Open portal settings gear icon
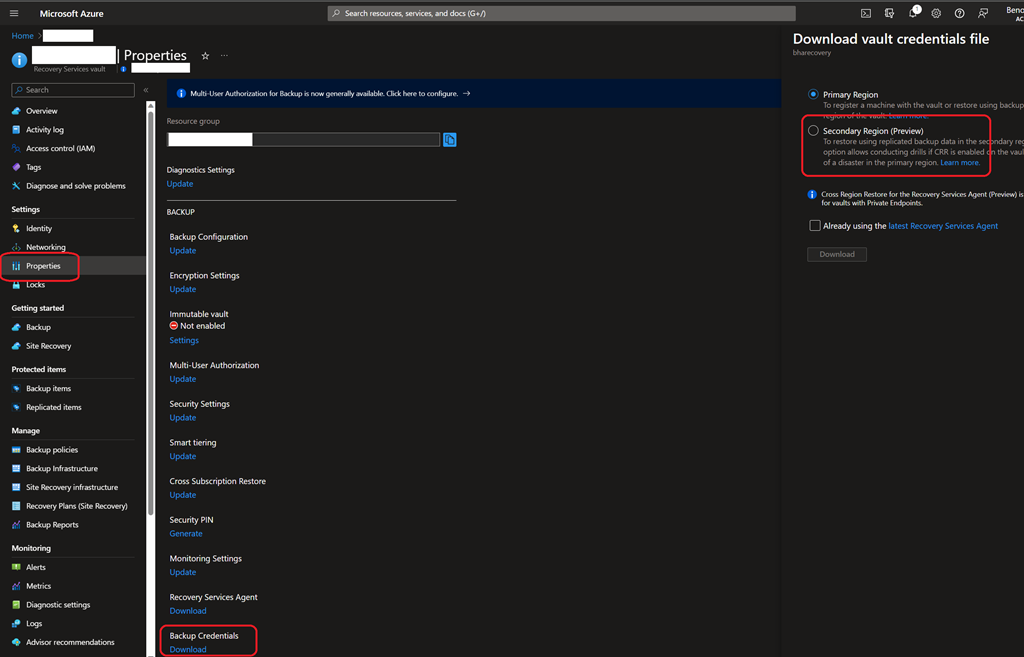This screenshot has height=657, width=1024. tap(936, 13)
